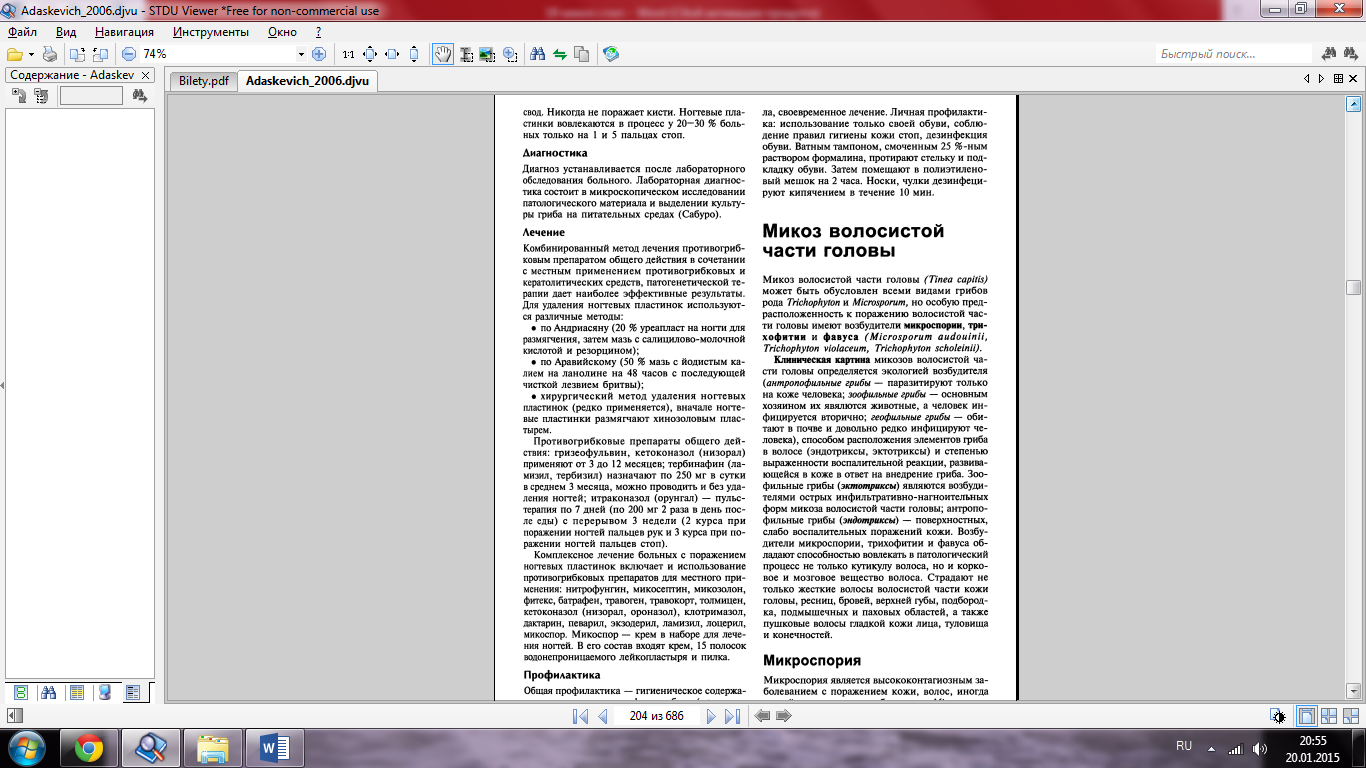The width and height of the screenshot is (1366, 768).
Task: Switch to the Bilety.pdf tab
Action: point(203,81)
